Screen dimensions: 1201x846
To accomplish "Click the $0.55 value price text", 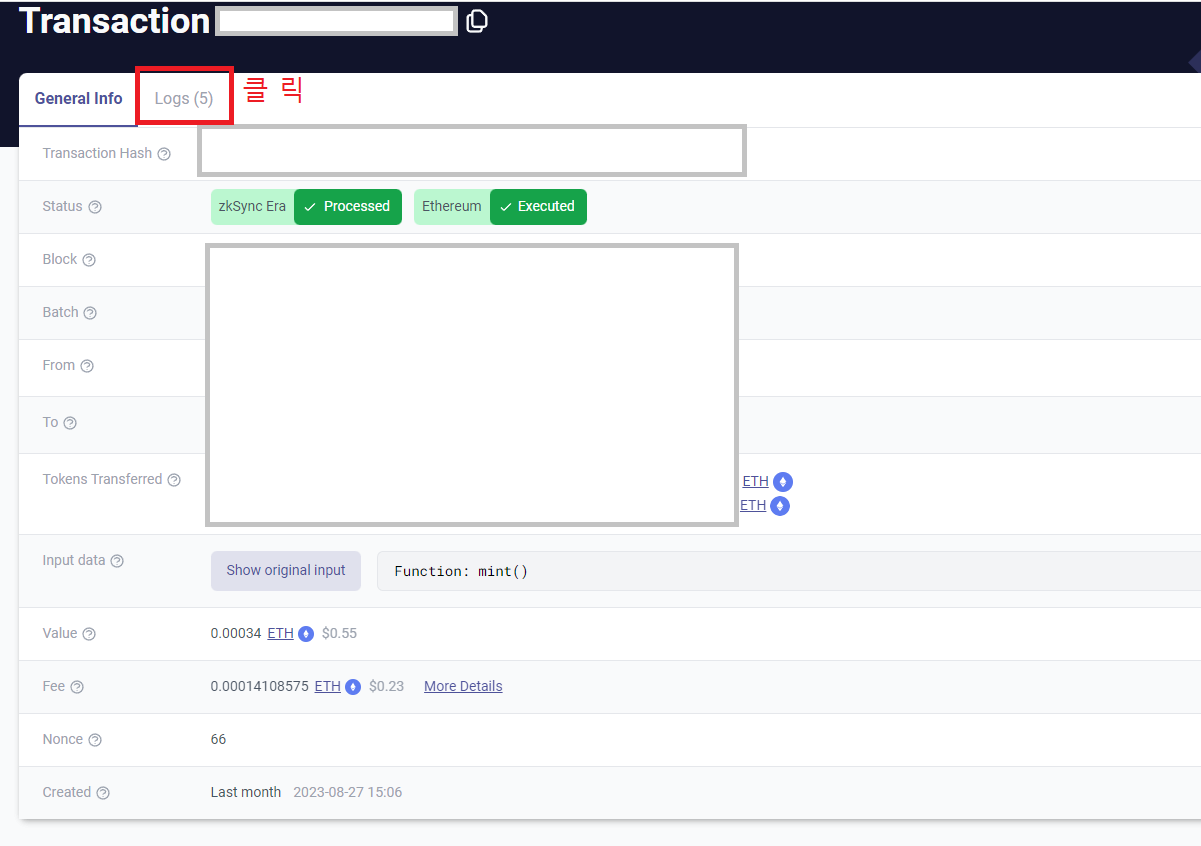I will coord(340,633).
